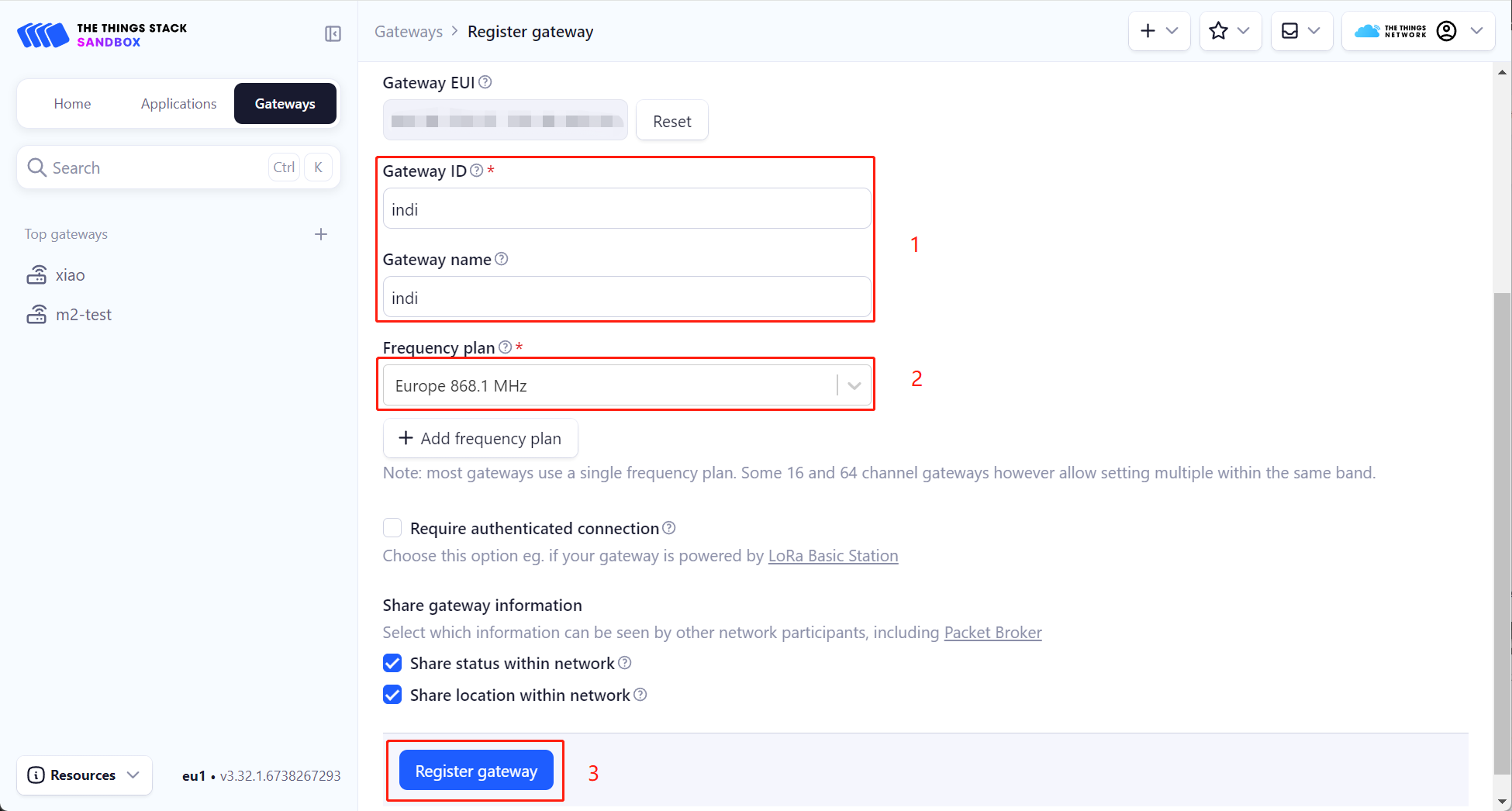Viewport: 1512px width, 811px height.
Task: Click the plus icon beside Top gateways
Action: click(x=321, y=234)
